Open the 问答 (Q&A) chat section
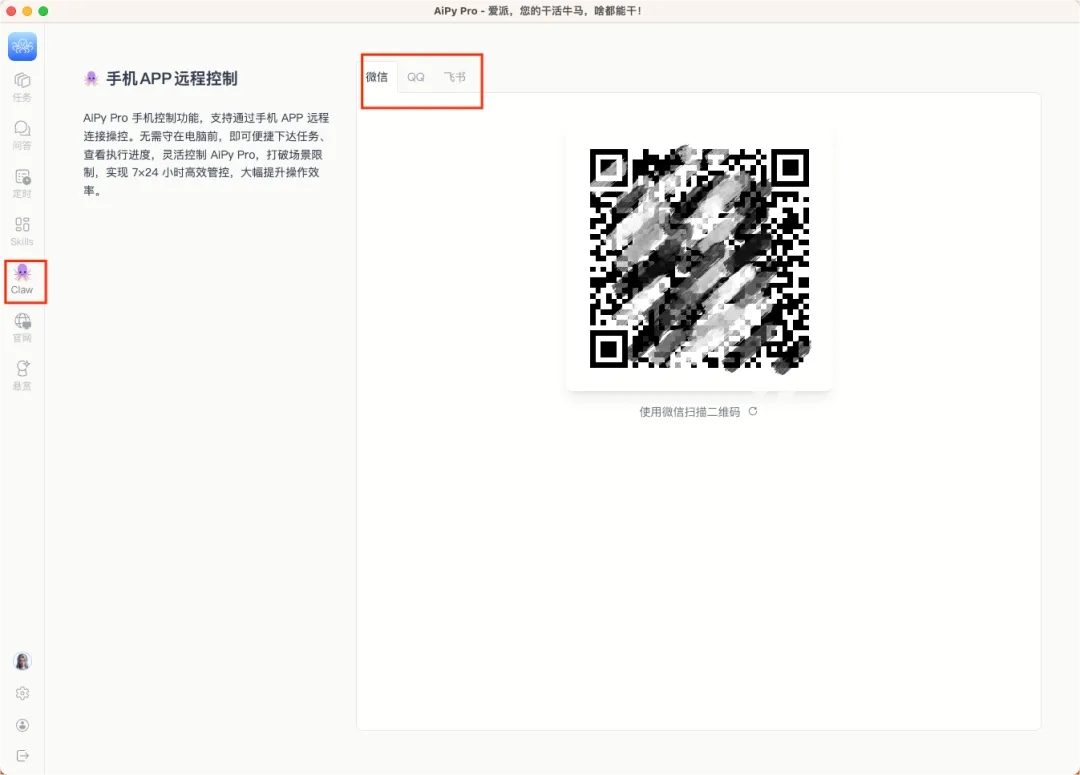This screenshot has width=1080, height=775. [x=22, y=135]
